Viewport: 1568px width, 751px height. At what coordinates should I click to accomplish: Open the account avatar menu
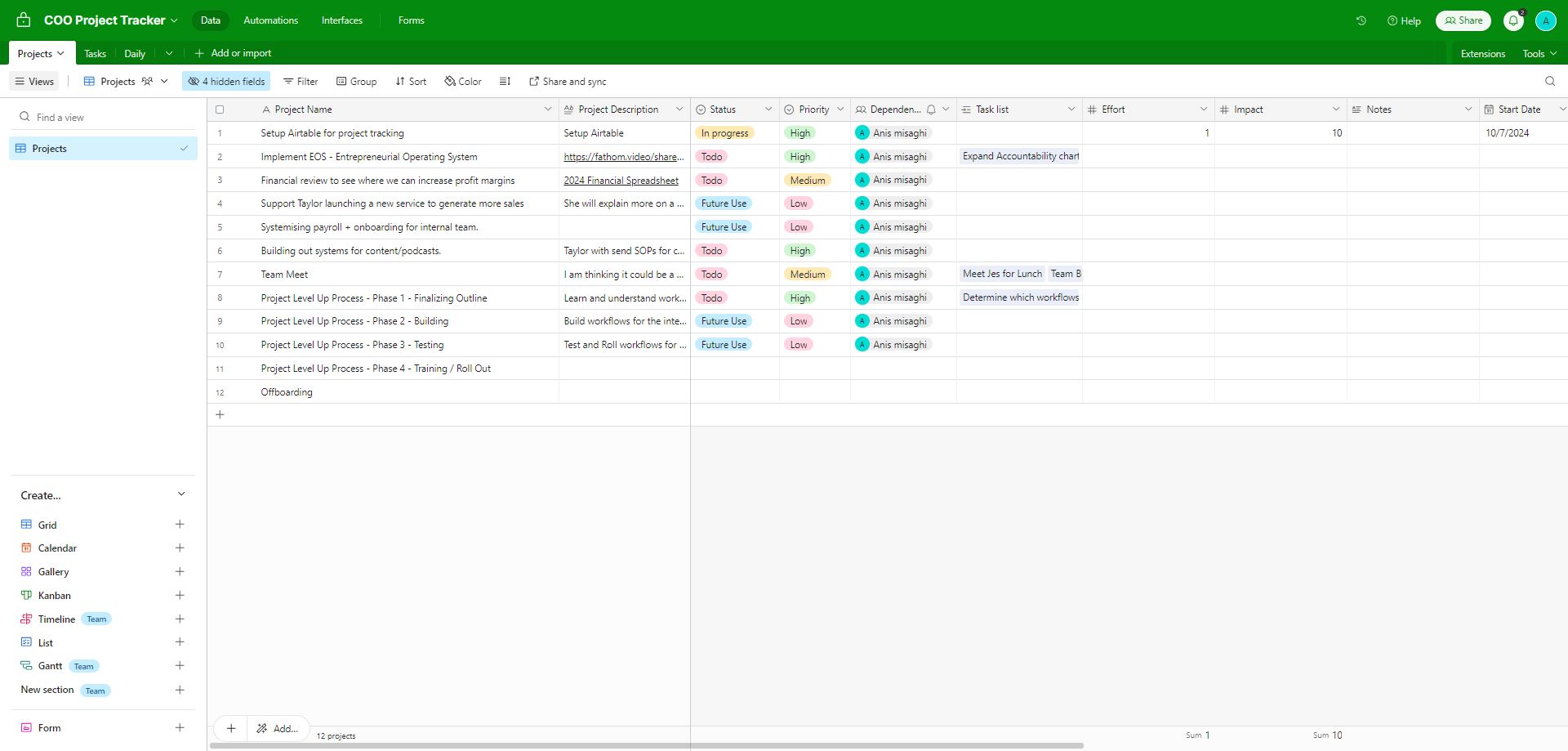(1545, 20)
